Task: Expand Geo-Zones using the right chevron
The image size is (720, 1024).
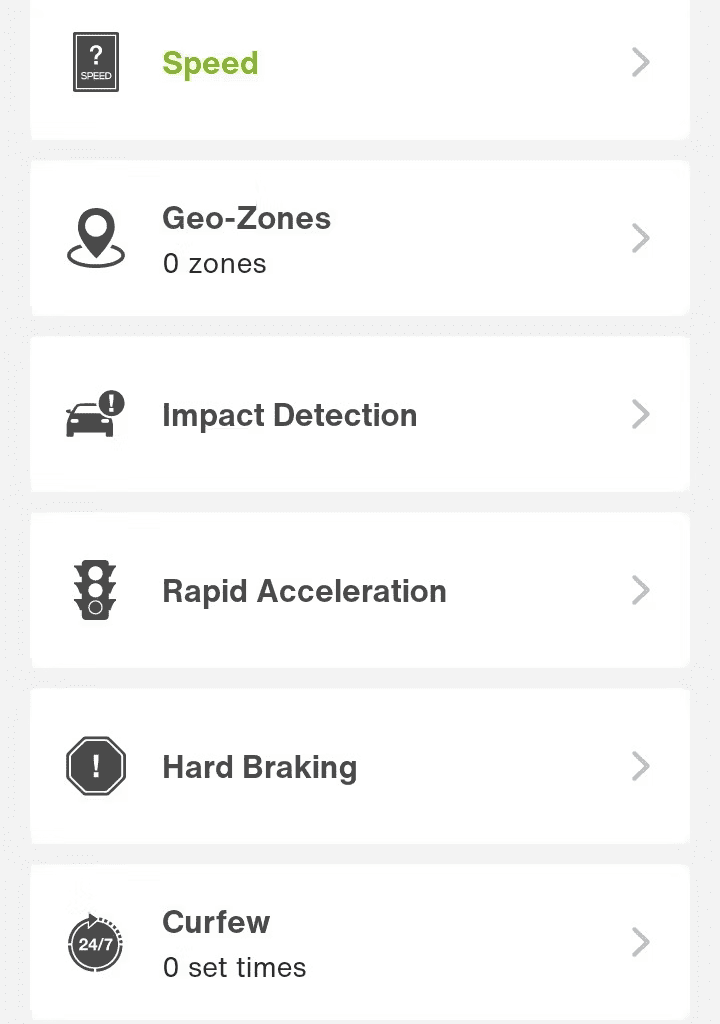Action: [641, 238]
